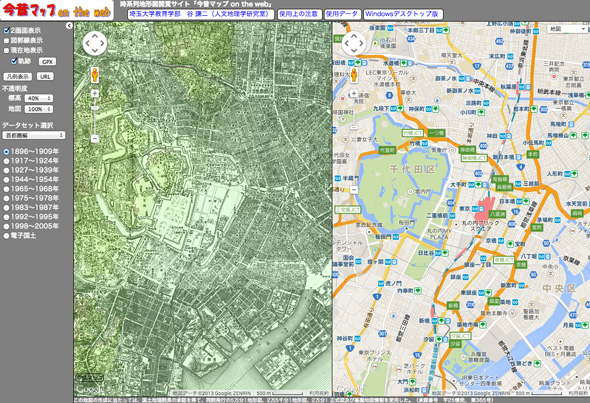Click the URL button

coord(45,76)
